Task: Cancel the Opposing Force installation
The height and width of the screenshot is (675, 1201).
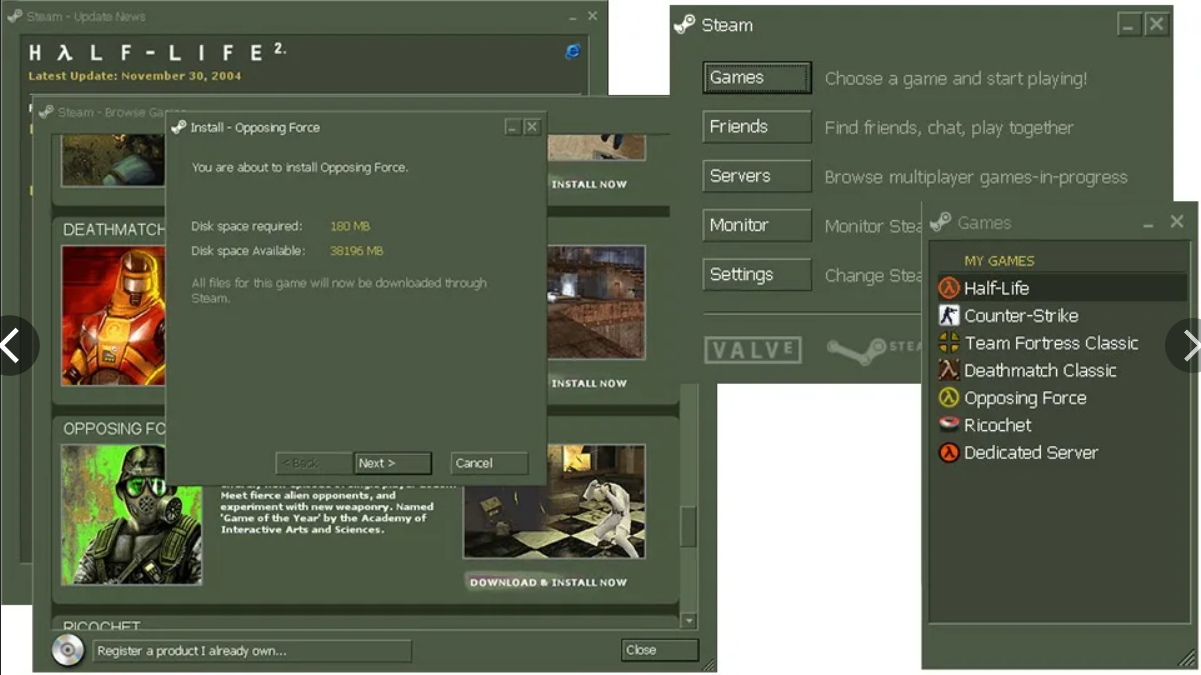Action: 489,463
